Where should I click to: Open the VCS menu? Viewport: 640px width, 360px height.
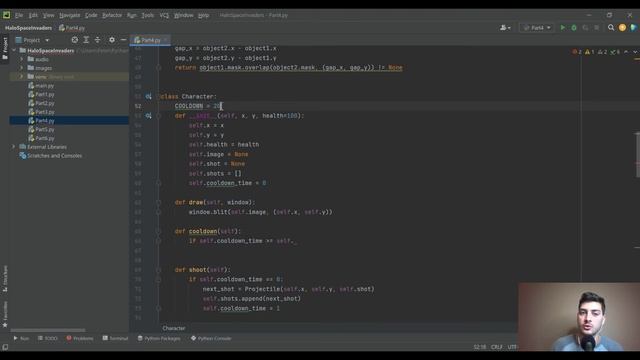(x=164, y=15)
